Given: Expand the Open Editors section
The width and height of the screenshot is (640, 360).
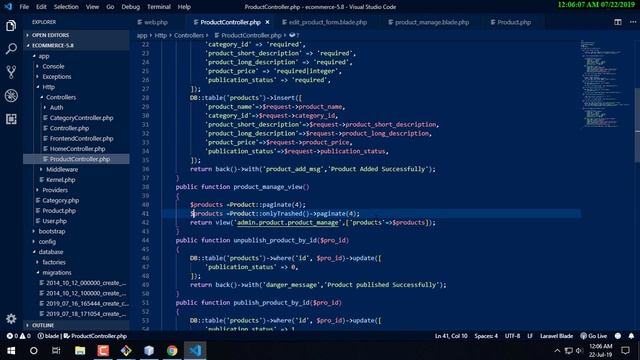Looking at the screenshot, I should 76,35.
